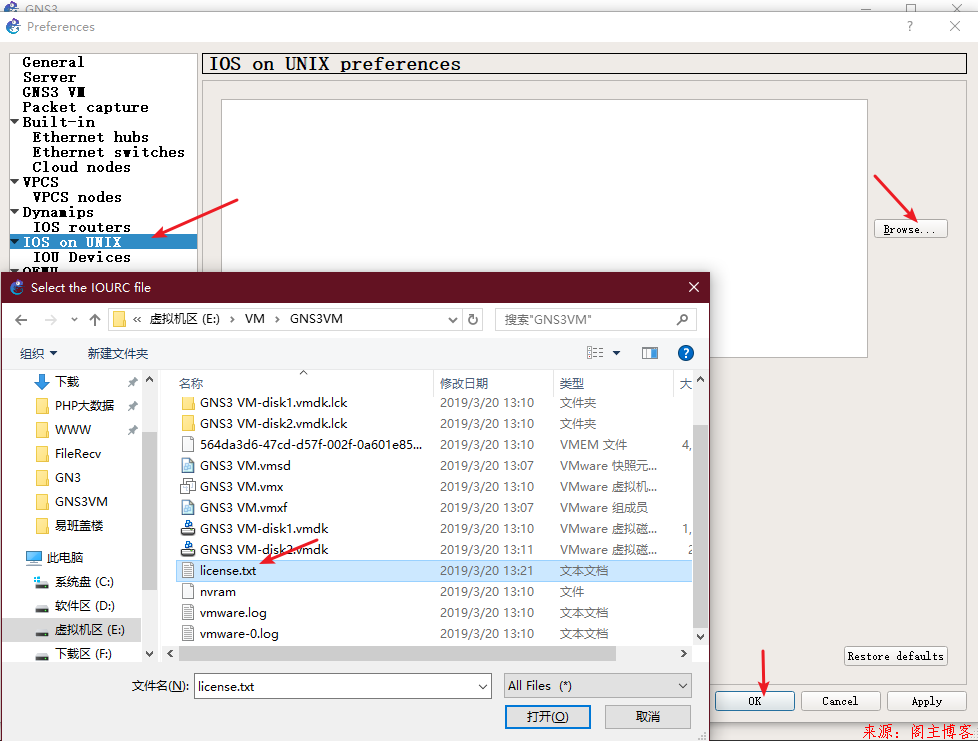The height and width of the screenshot is (741, 978).
Task: Click Browse... in Preferences window
Action: pos(910,229)
